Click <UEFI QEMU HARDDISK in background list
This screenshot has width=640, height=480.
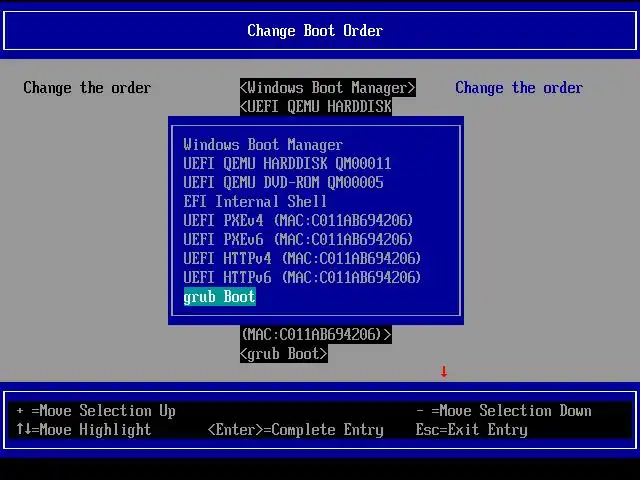pyautogui.click(x=316, y=107)
